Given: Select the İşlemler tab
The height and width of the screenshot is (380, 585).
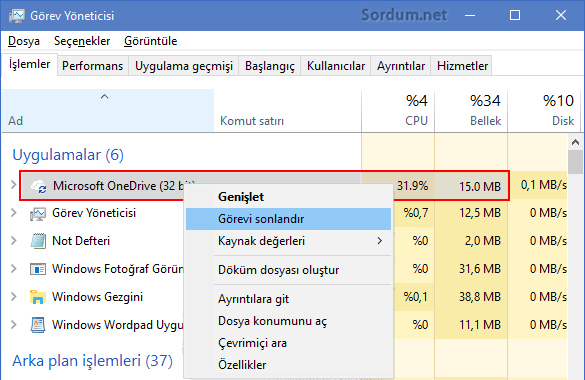Looking at the screenshot, I should click(x=29, y=65).
